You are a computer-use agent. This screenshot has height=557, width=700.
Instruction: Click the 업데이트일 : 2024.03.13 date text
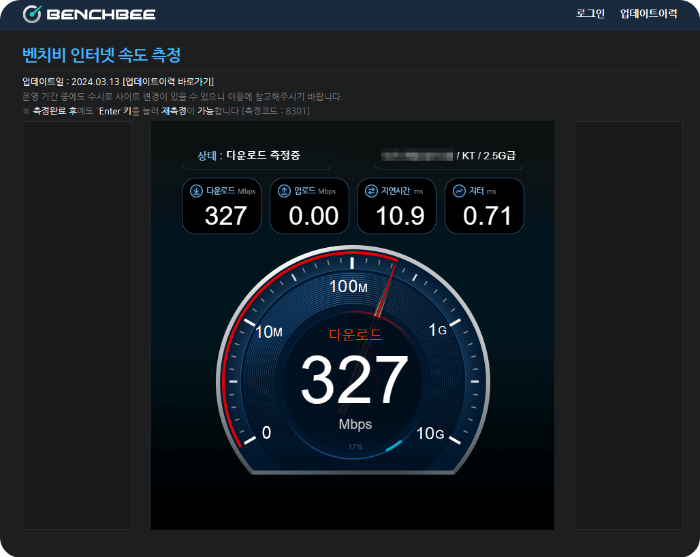pos(71,82)
